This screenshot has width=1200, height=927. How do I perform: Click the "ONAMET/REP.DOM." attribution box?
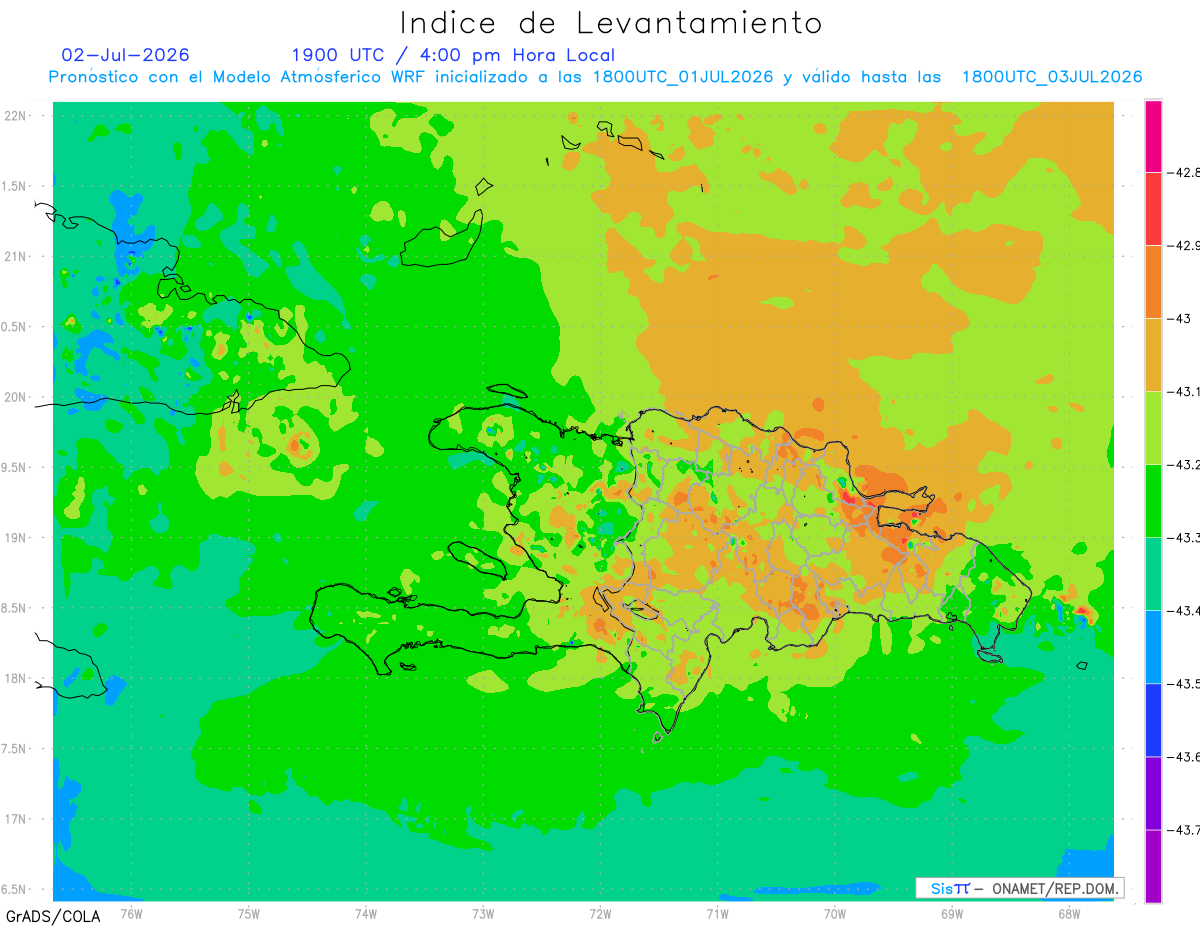pos(1019,888)
